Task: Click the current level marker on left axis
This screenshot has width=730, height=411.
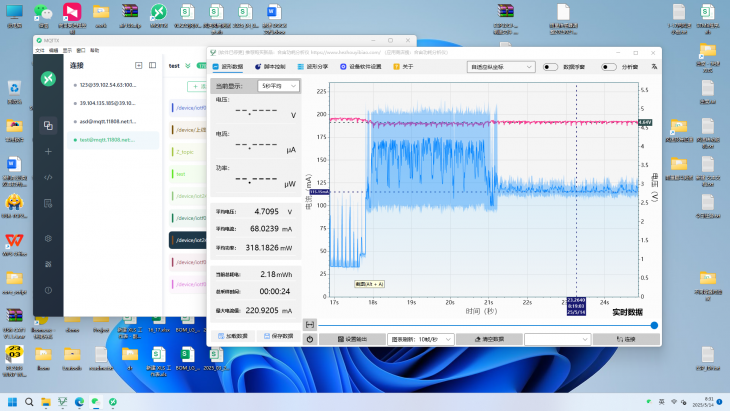Action: pyautogui.click(x=319, y=192)
